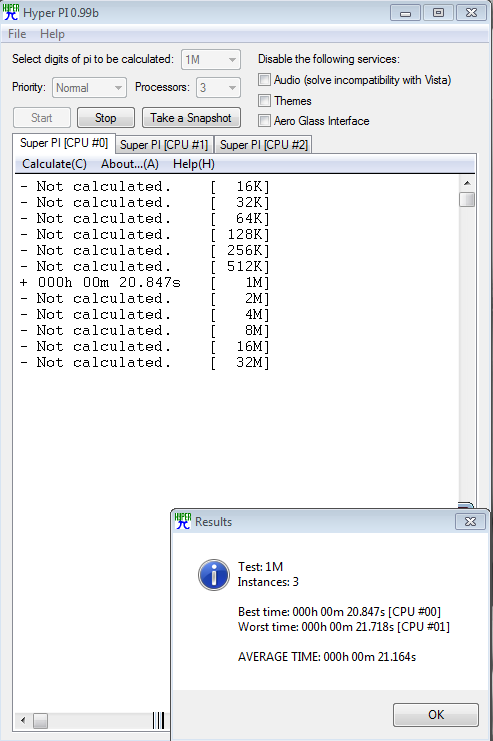The width and height of the screenshot is (493, 741).
Task: Click the 'Not calculated' 64K row
Action: 145,219
